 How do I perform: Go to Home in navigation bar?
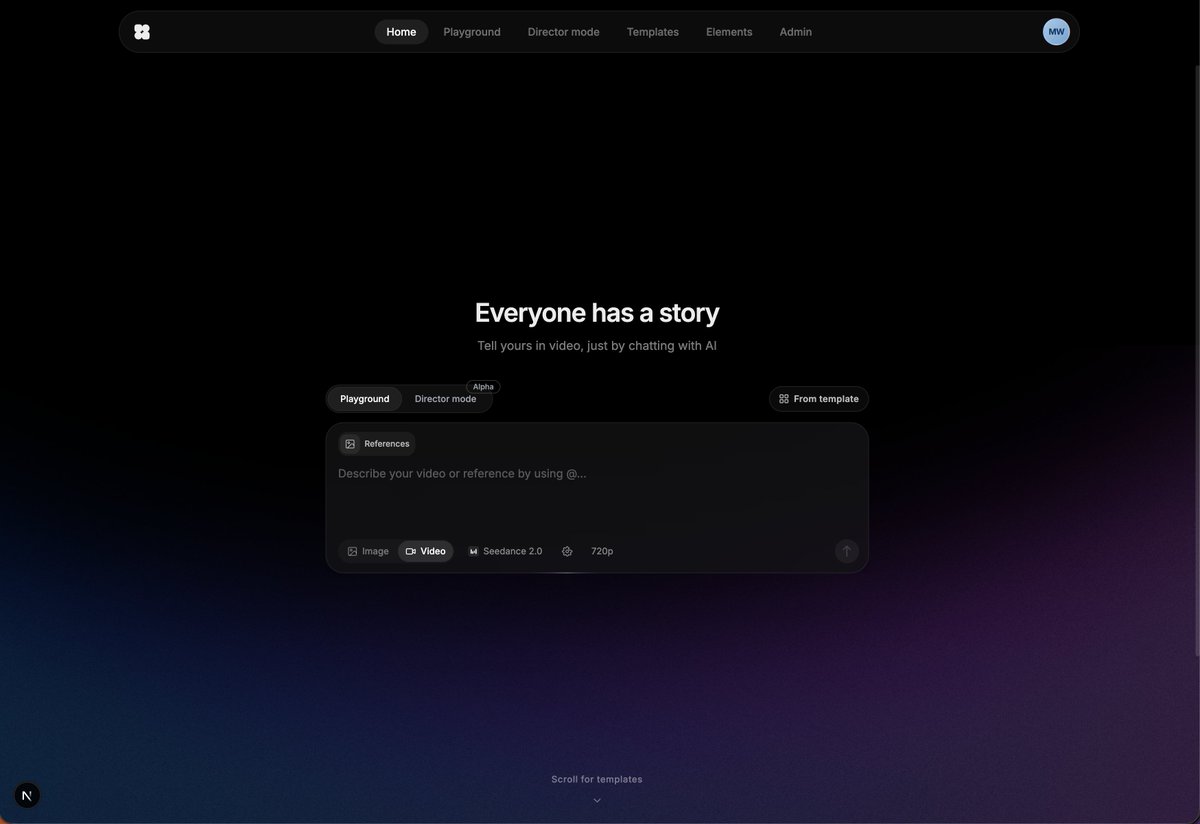(x=401, y=32)
